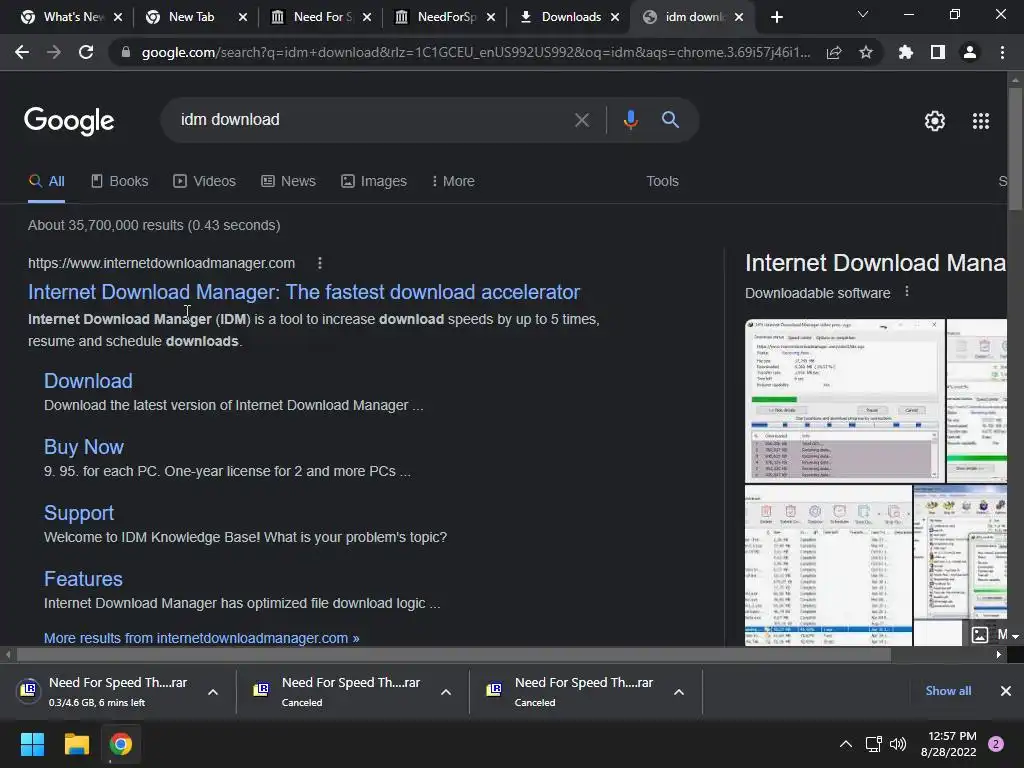Click the address bar URL
The image size is (1024, 768).
point(475,52)
